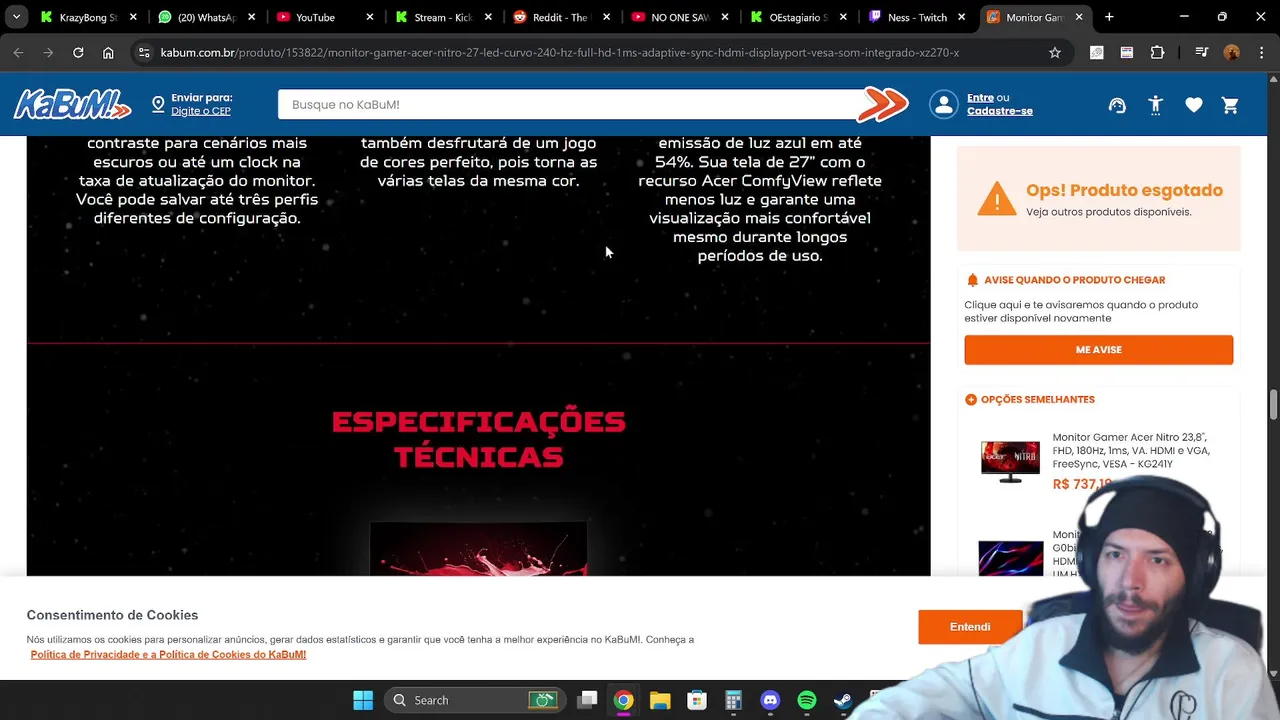Open File Explorer from the taskbar
This screenshot has width=1280, height=720.
click(660, 700)
